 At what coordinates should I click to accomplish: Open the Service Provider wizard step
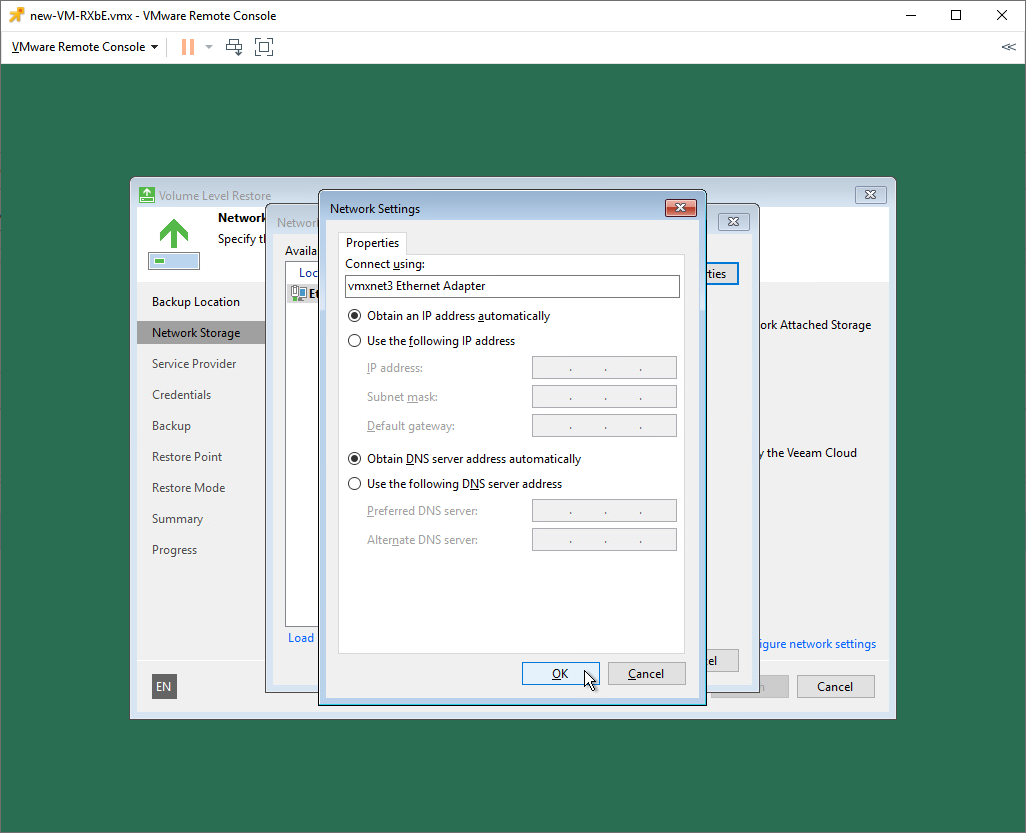194,364
